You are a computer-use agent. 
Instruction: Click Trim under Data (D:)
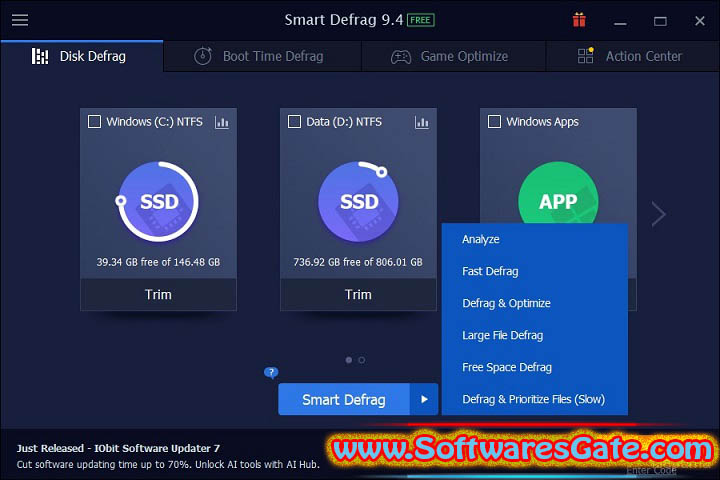click(x=358, y=294)
